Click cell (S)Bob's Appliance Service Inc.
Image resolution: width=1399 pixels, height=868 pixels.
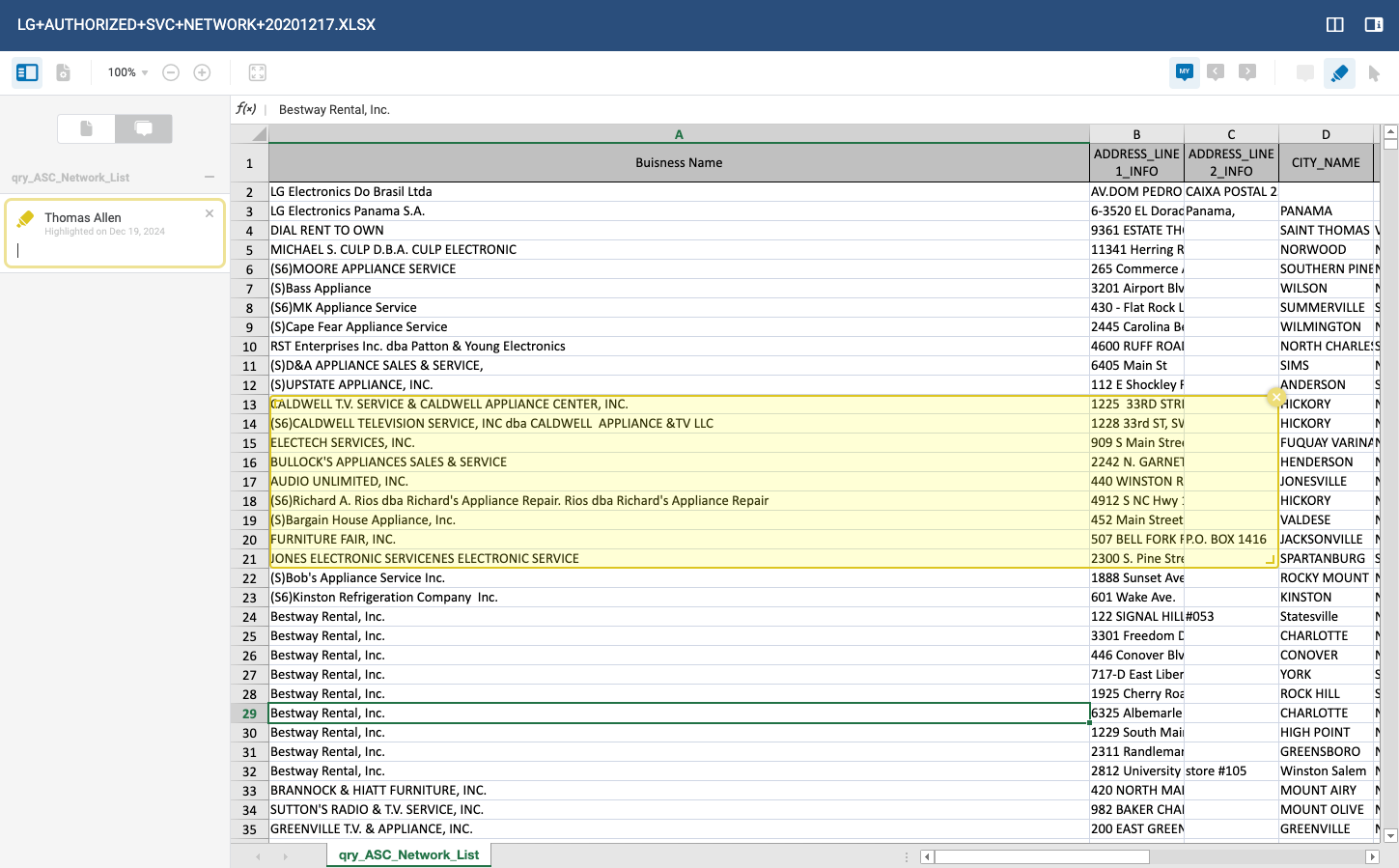[679, 578]
